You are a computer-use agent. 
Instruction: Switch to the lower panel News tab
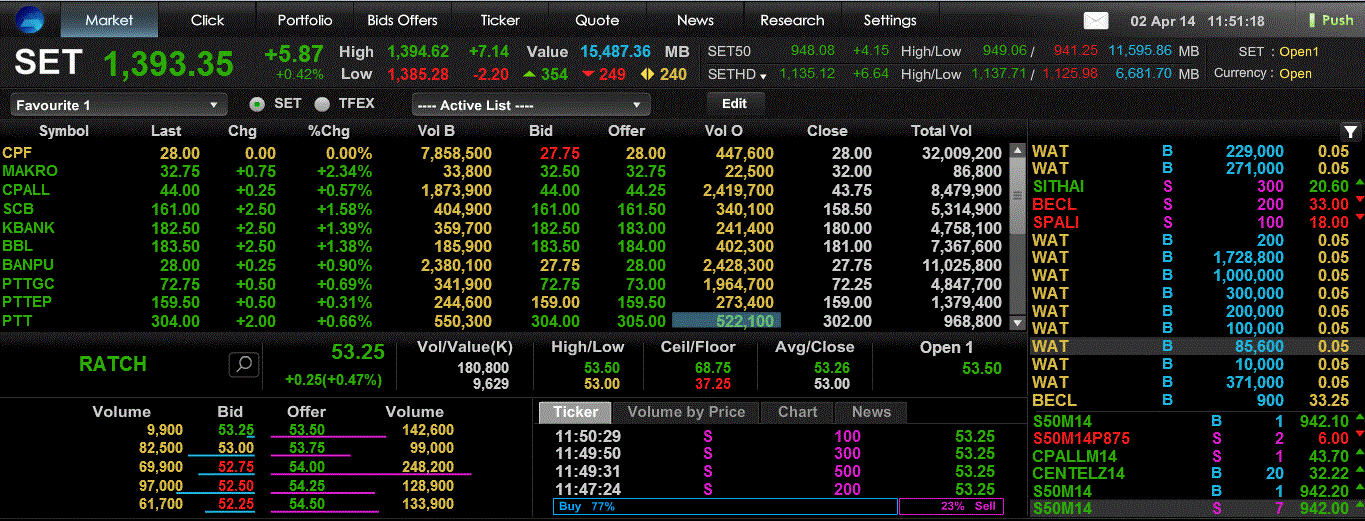tap(871, 412)
